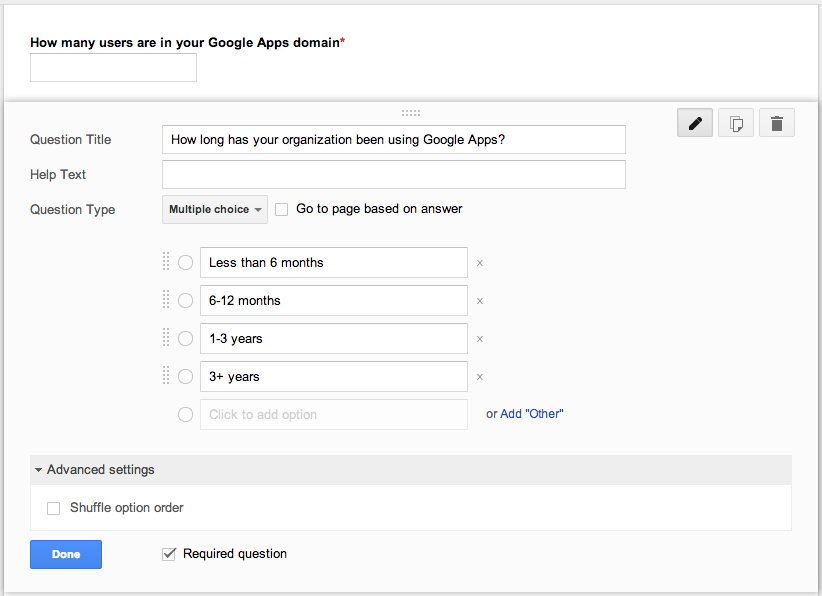Click the pencil edit question icon
822x596 pixels.
695,124
